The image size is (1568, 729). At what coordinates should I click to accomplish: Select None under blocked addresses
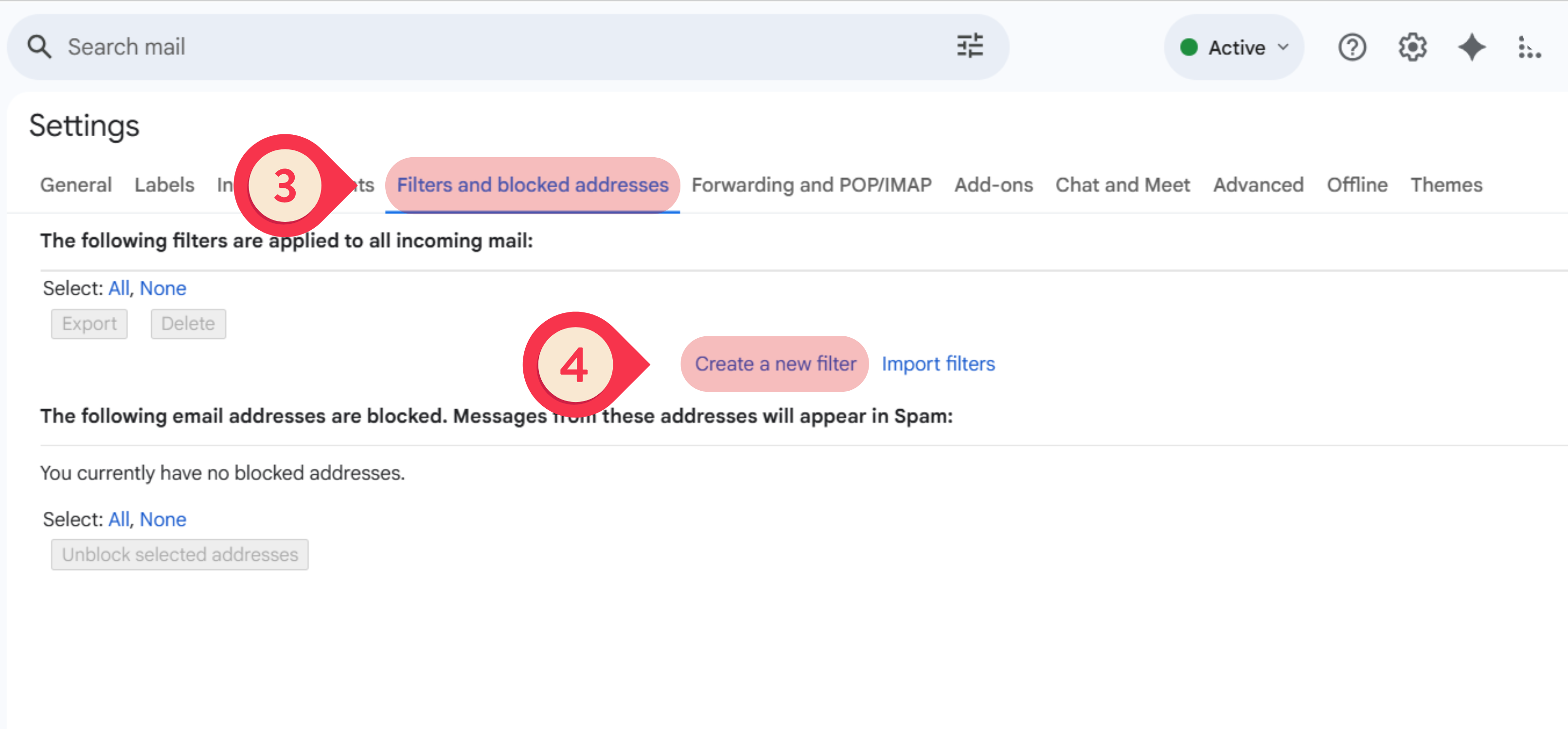[163, 519]
